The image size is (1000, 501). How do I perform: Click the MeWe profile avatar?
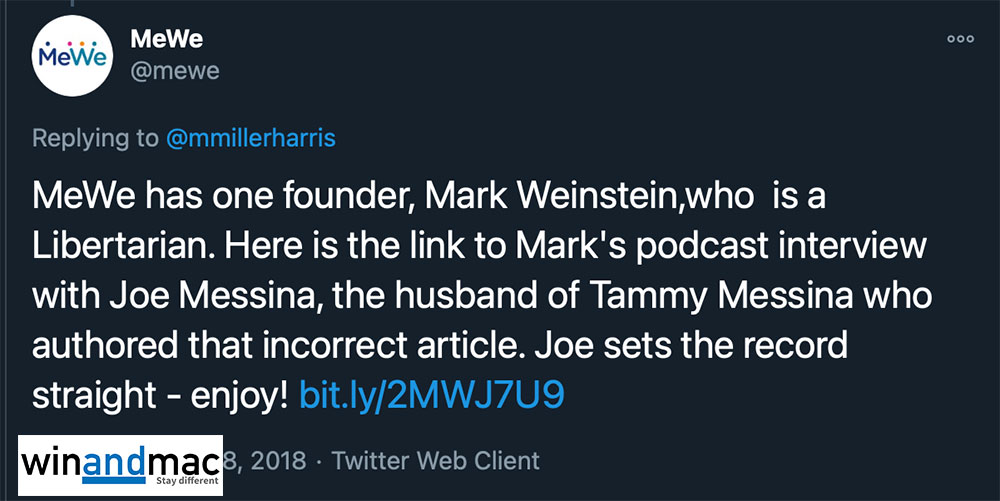pos(70,56)
